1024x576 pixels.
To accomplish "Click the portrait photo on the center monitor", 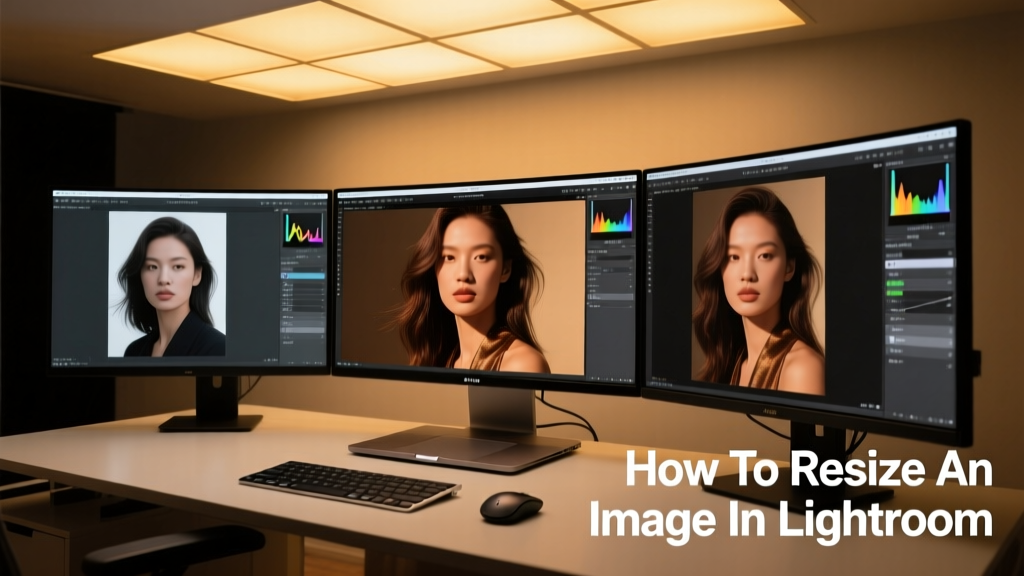I will point(462,287).
